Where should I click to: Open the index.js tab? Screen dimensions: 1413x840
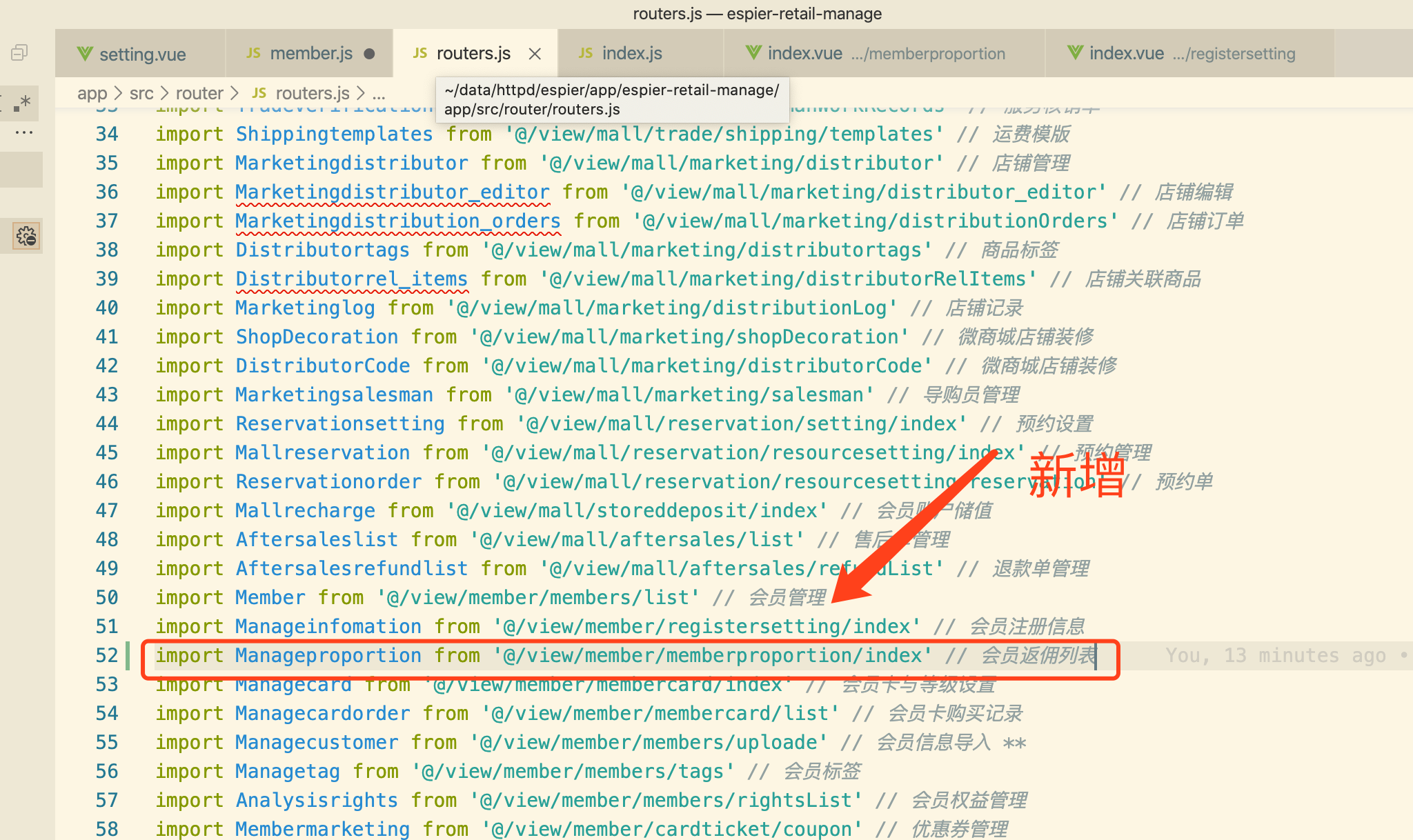(x=631, y=54)
